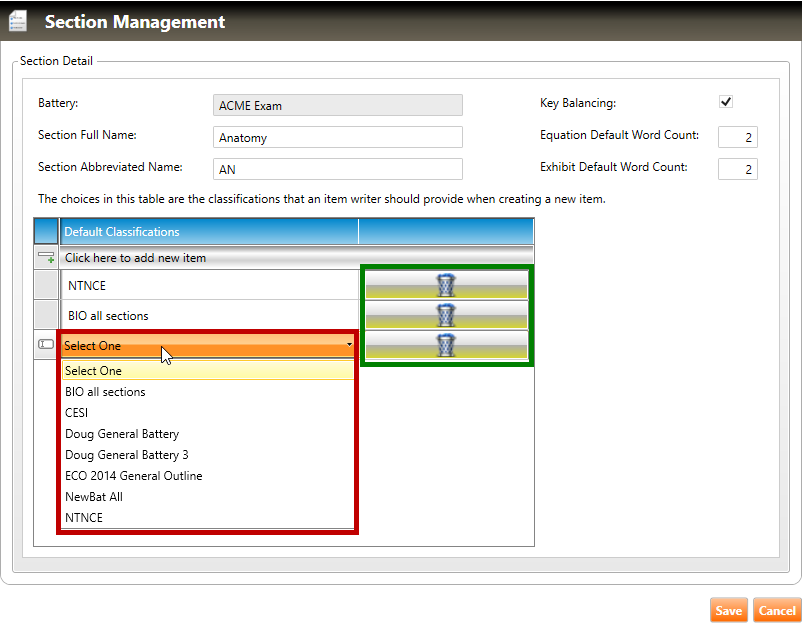
Task: Pick NewBat All from the list
Action: tap(94, 497)
